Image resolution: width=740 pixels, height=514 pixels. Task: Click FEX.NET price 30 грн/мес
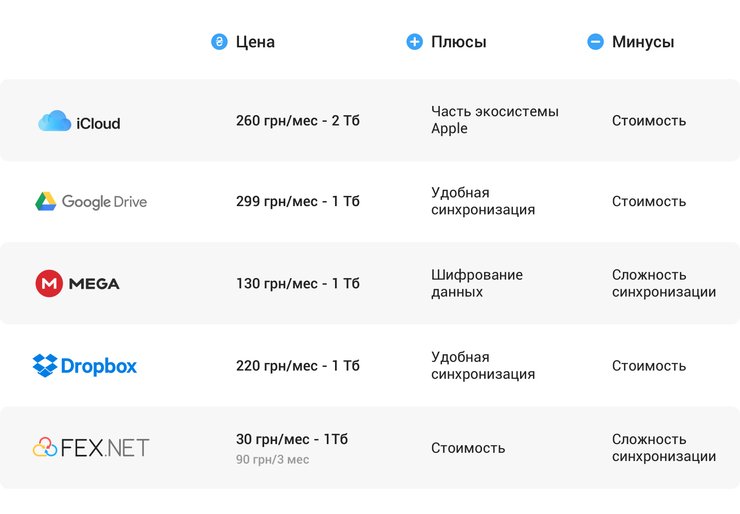pos(291,439)
